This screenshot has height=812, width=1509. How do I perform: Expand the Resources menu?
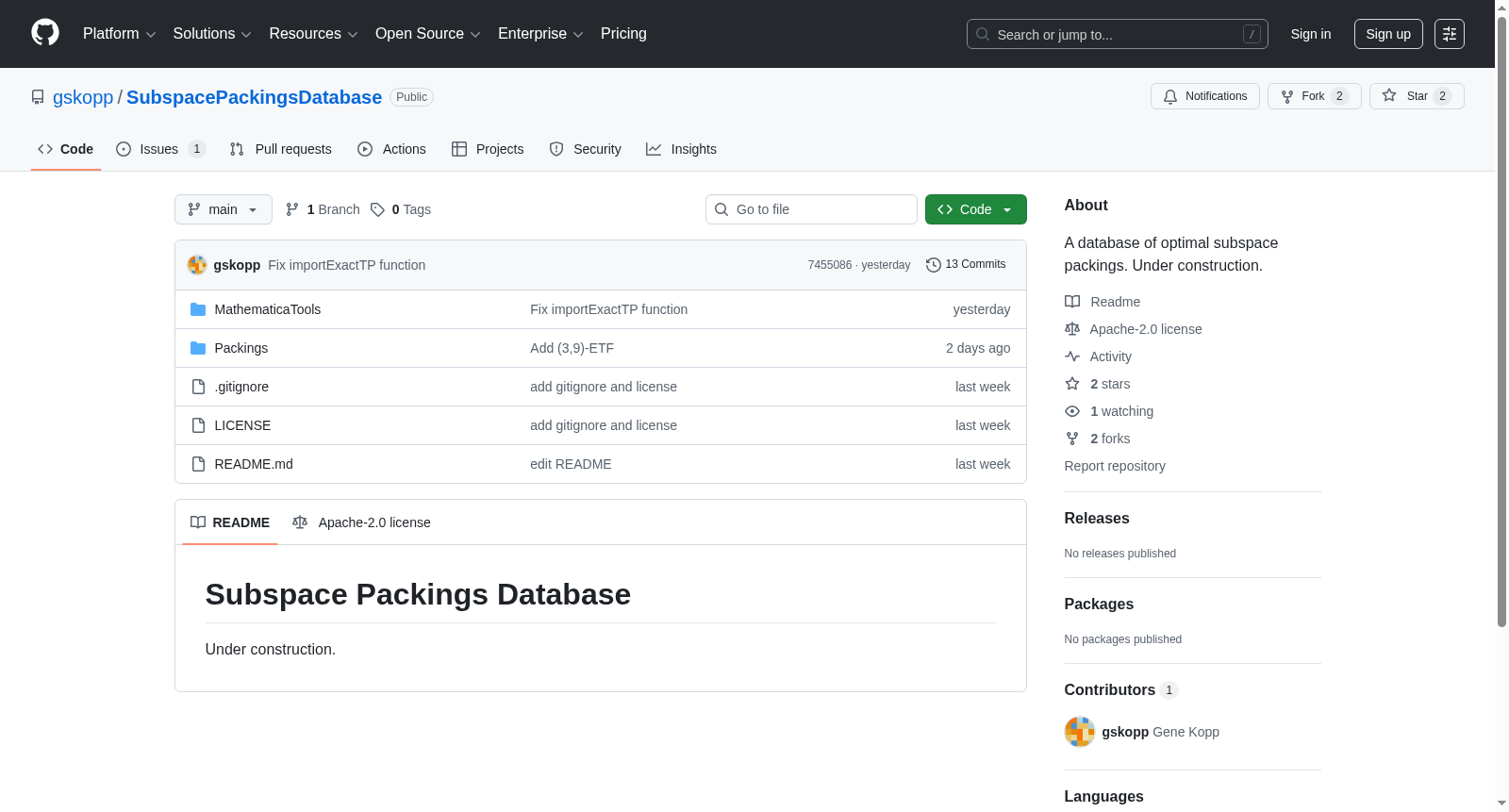tap(314, 34)
